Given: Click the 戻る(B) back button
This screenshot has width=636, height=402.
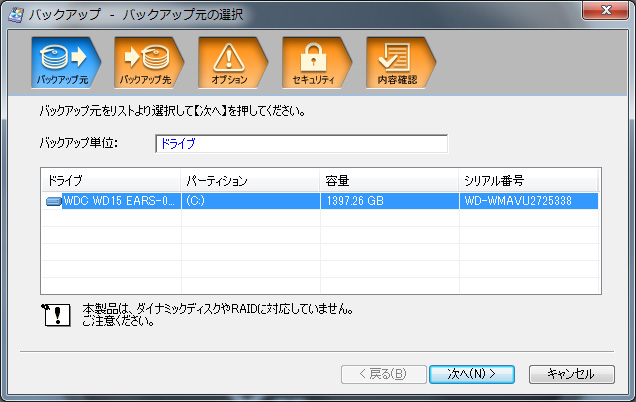Looking at the screenshot, I should [384, 374].
